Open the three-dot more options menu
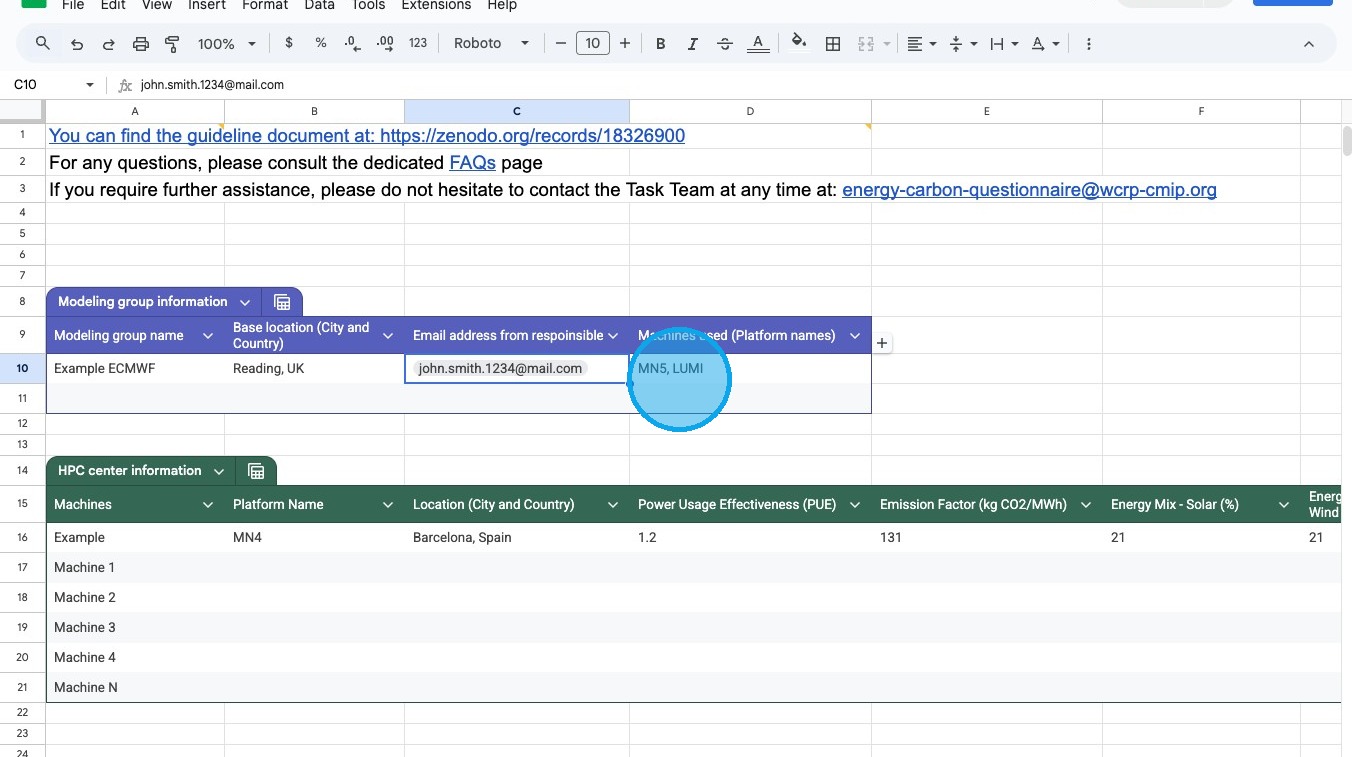 click(x=1088, y=44)
